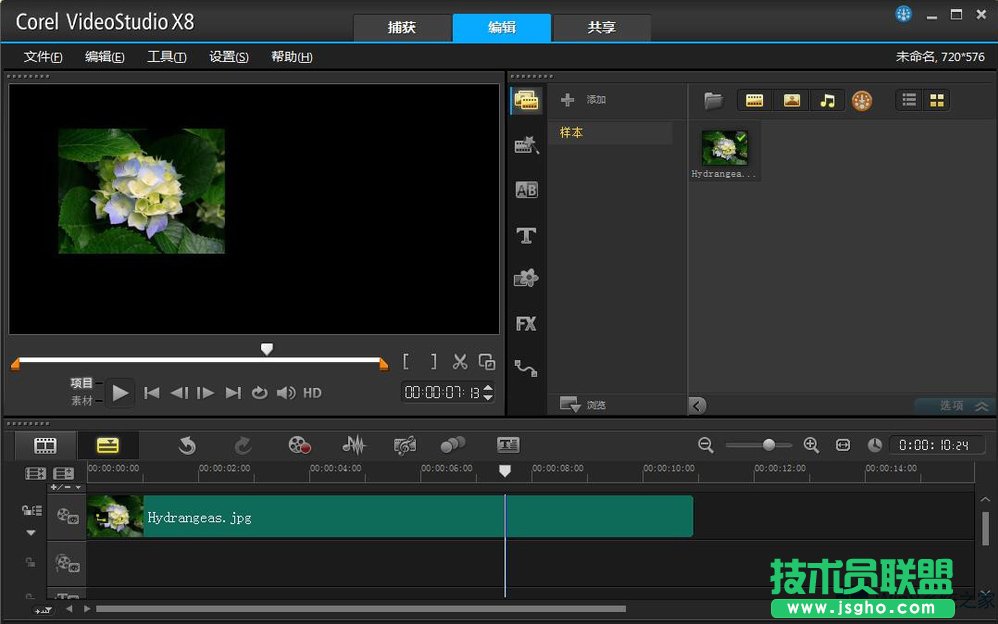The height and width of the screenshot is (624, 998).
Task: Click the scissors split clip icon
Action: [460, 362]
